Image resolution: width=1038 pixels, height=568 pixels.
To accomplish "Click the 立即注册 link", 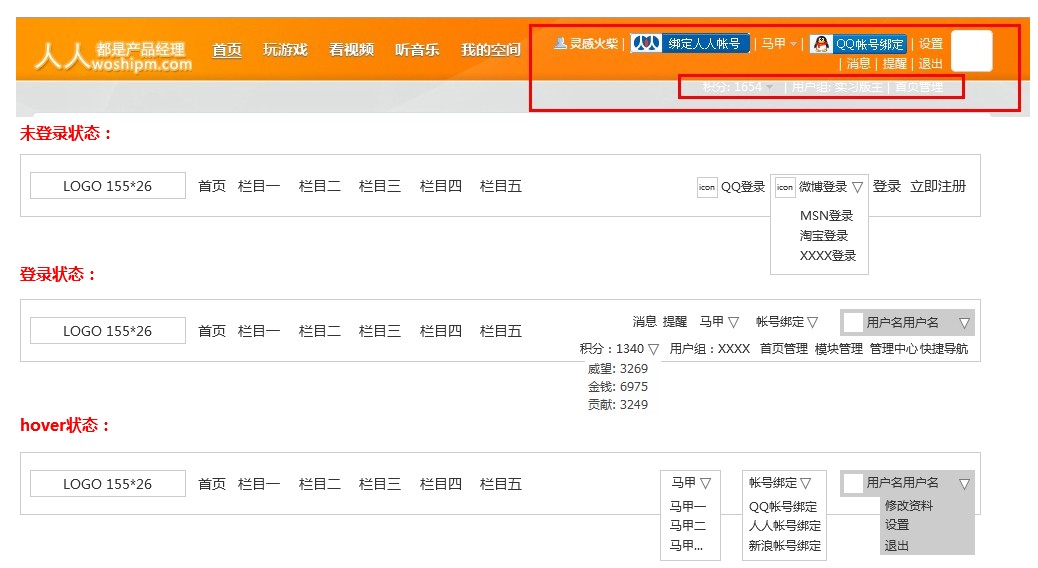I will pyautogui.click(x=938, y=186).
